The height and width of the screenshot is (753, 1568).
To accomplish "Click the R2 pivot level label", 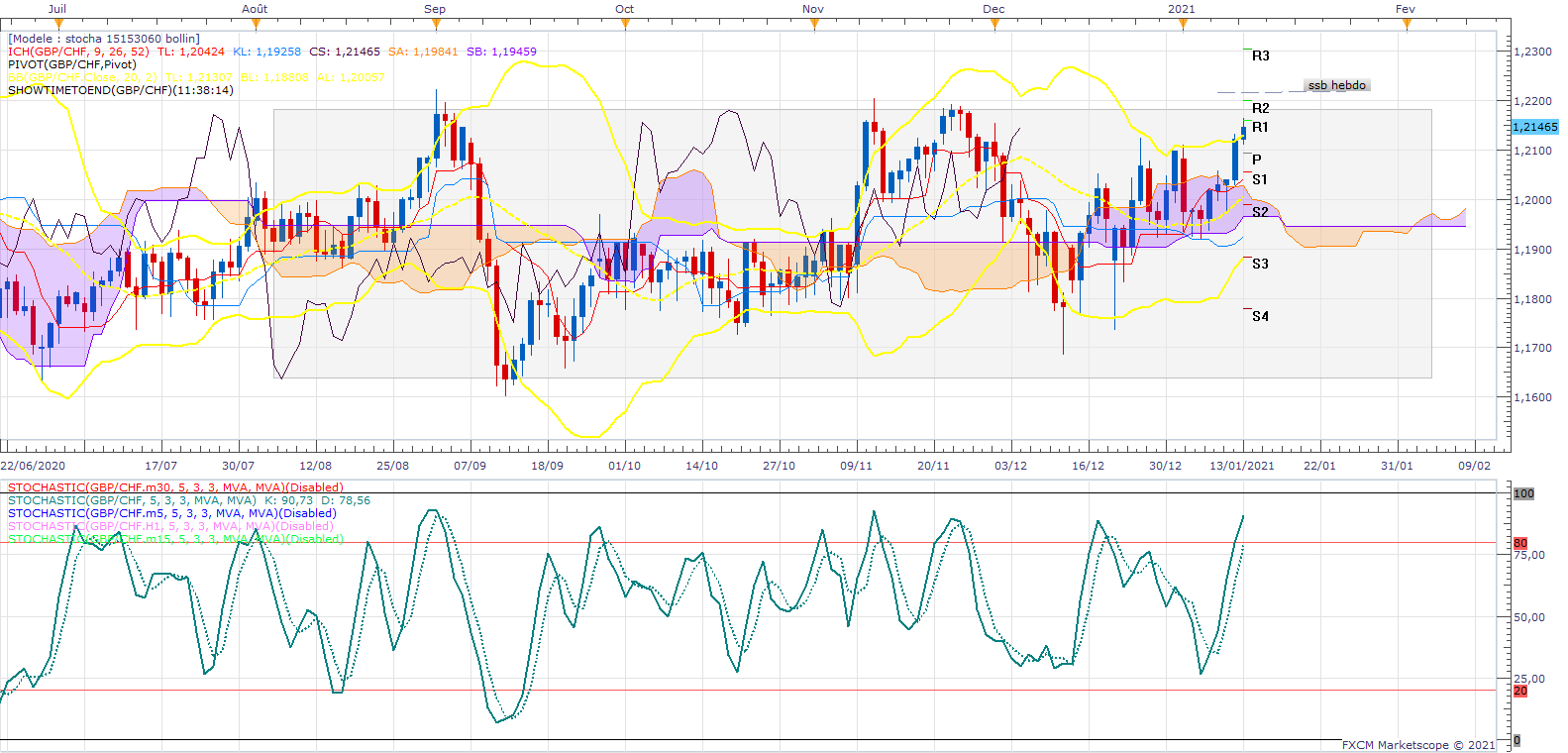I will pyautogui.click(x=1260, y=108).
